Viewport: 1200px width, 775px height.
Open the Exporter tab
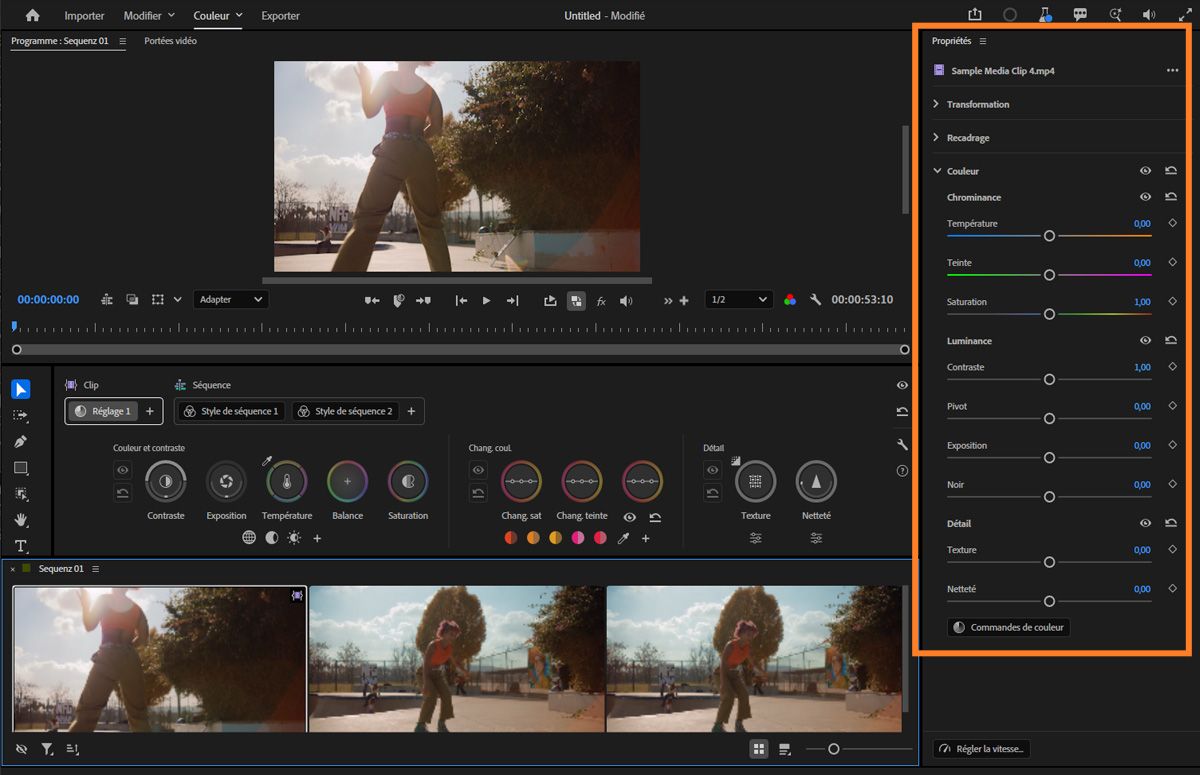[280, 16]
